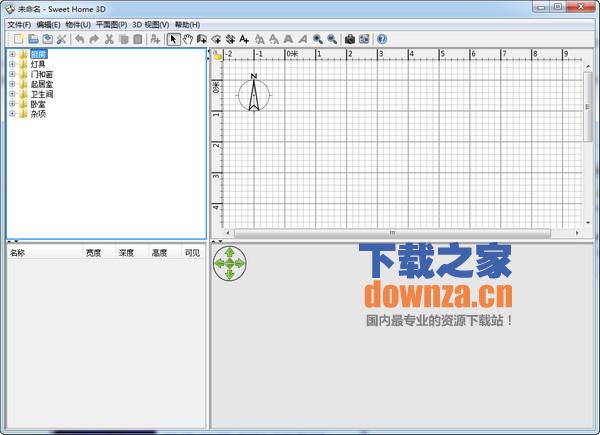The height and width of the screenshot is (435, 600).
Task: Click the 3D view up navigation arrow
Action: 230,252
